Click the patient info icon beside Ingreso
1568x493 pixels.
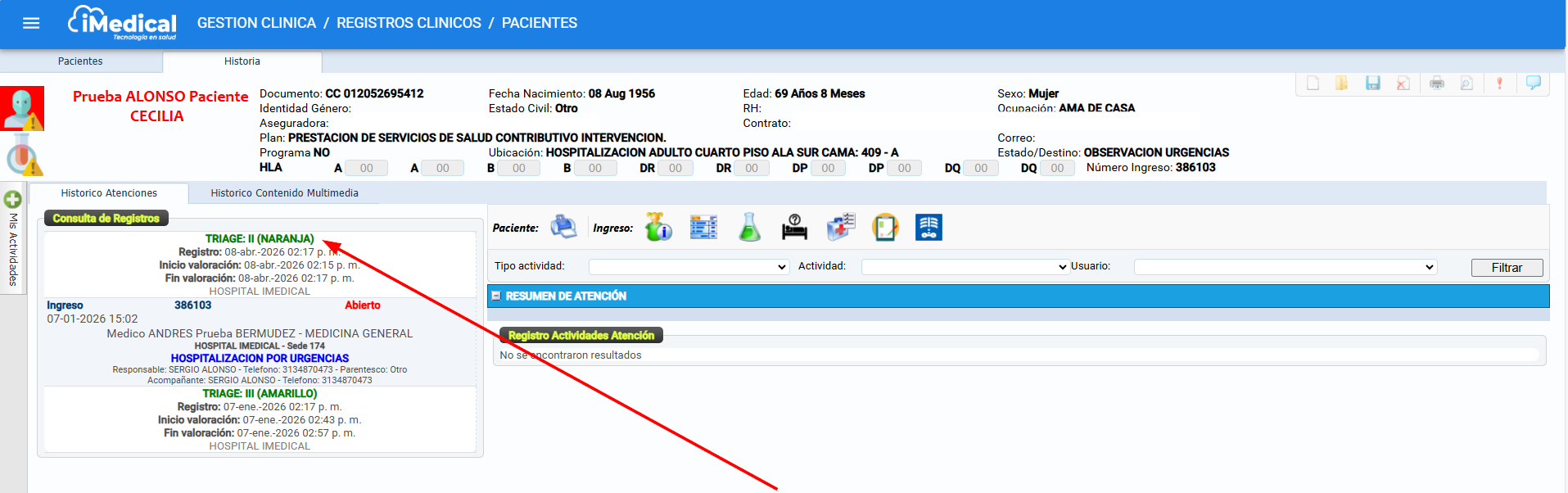pos(658,227)
